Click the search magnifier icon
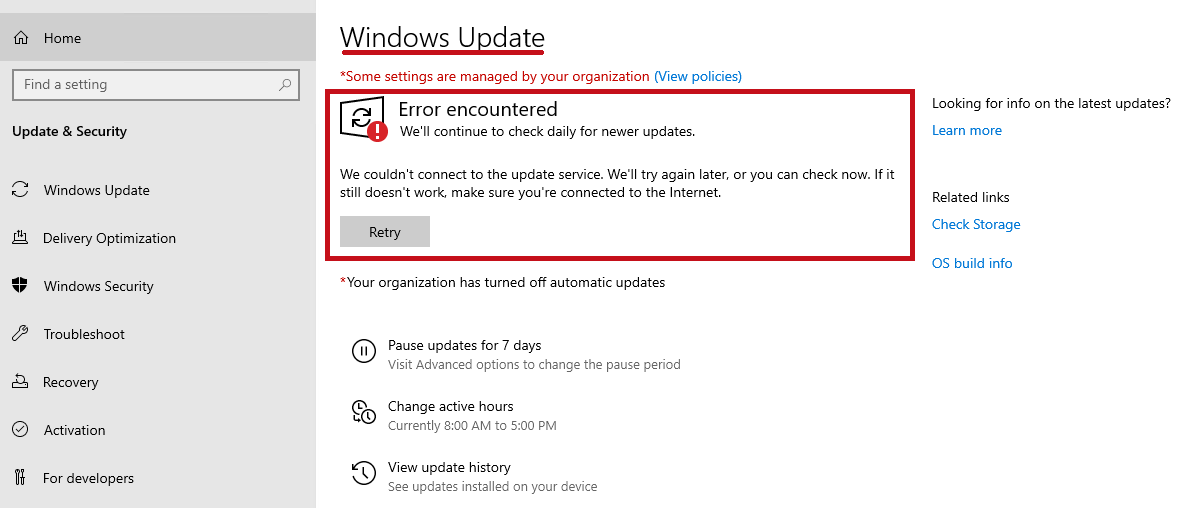Image resolution: width=1182 pixels, height=508 pixels. pos(285,84)
